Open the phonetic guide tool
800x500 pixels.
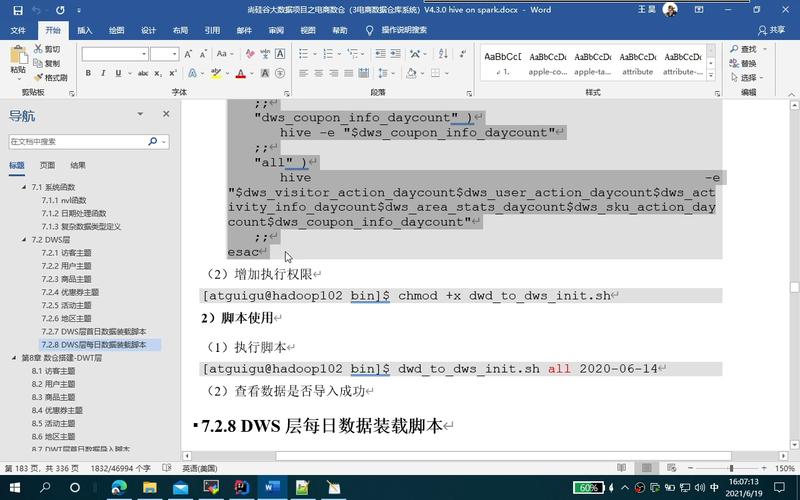pos(265,54)
